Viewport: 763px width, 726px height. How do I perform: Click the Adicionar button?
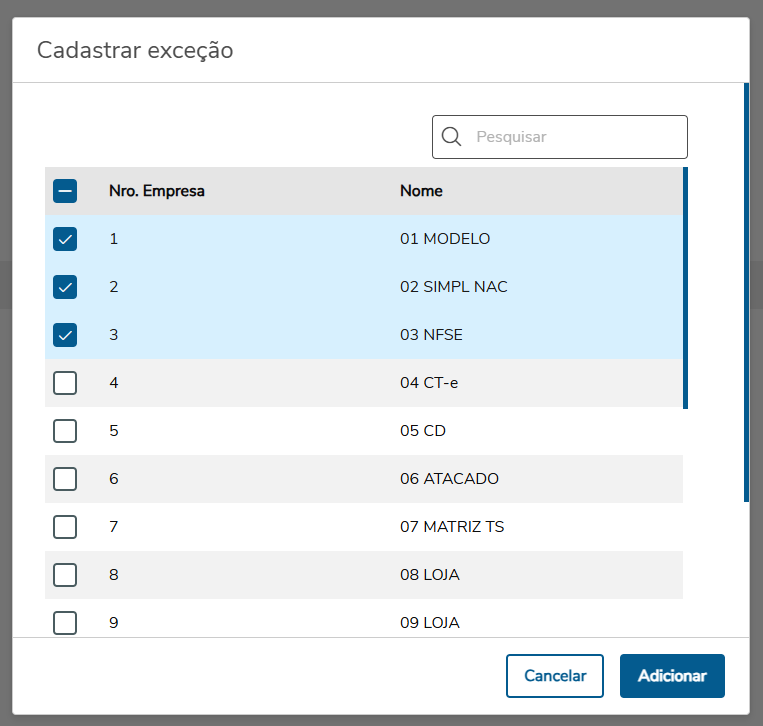672,676
